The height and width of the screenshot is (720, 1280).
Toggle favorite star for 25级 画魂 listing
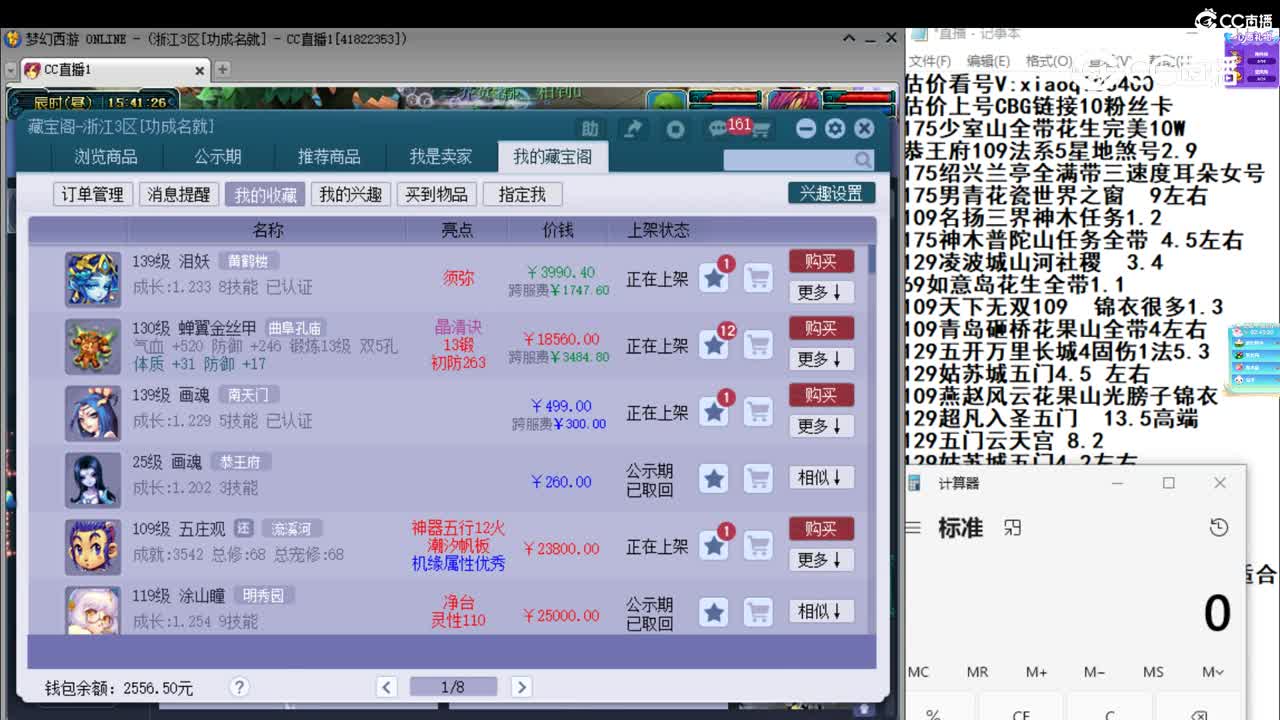[x=714, y=479]
